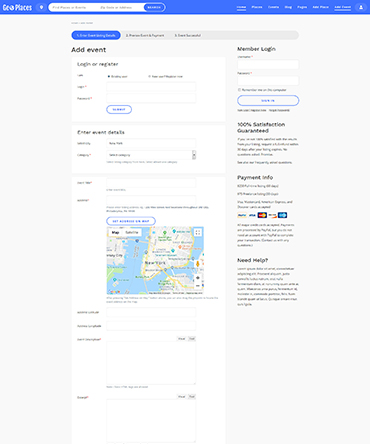The image size is (370, 444).
Task: Click the Sign In button
Action: tap(268, 100)
